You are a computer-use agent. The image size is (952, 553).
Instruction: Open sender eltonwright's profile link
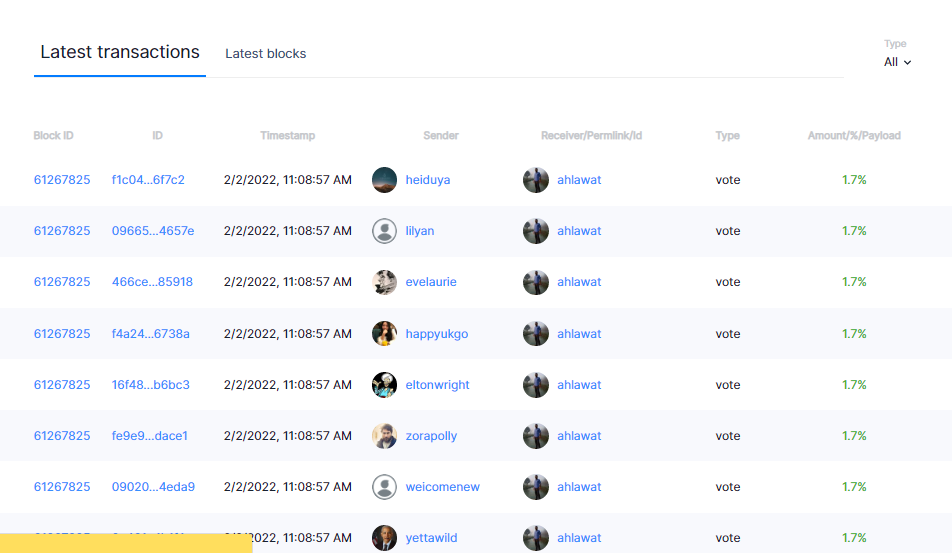[437, 384]
